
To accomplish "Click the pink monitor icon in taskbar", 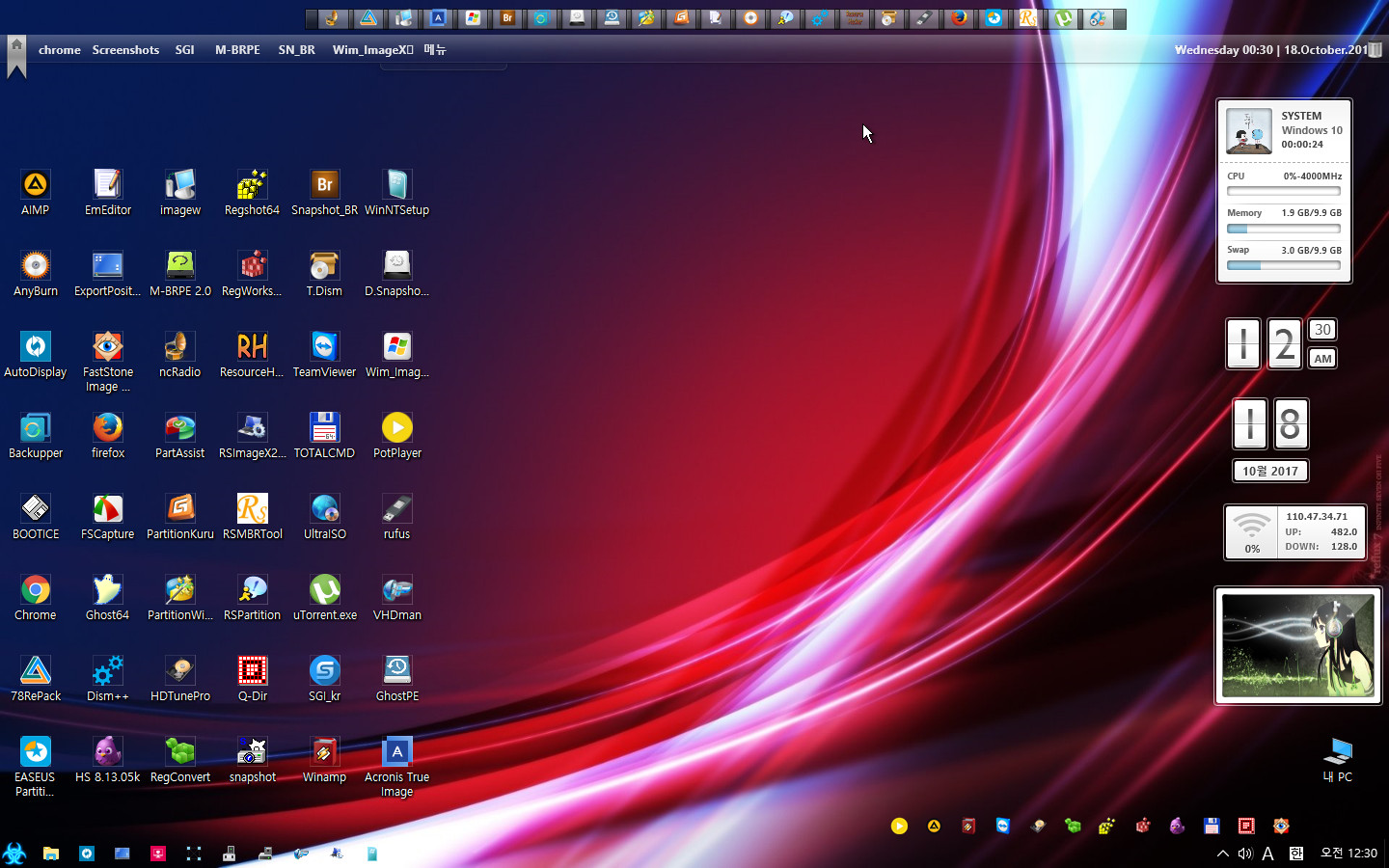I will (x=158, y=853).
